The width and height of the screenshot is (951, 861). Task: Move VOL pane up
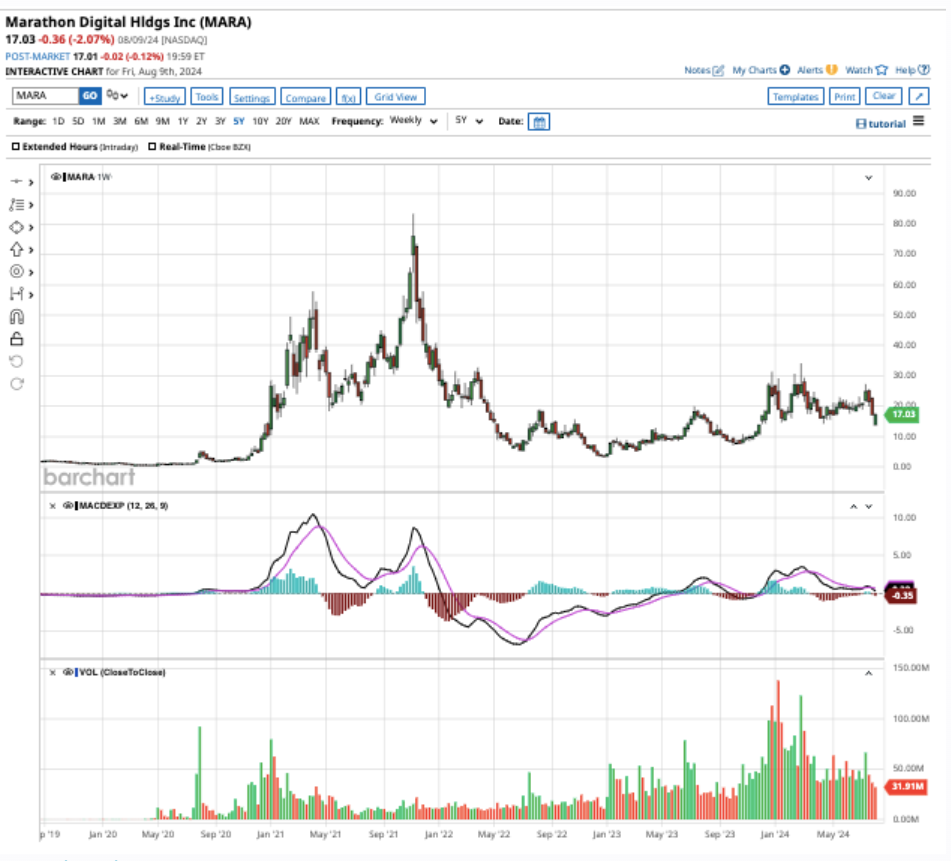869,673
